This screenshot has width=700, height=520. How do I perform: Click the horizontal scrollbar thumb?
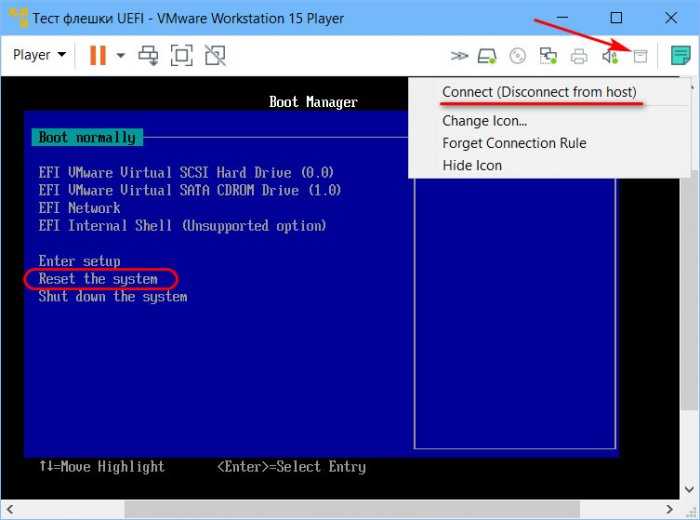[x=352, y=509]
